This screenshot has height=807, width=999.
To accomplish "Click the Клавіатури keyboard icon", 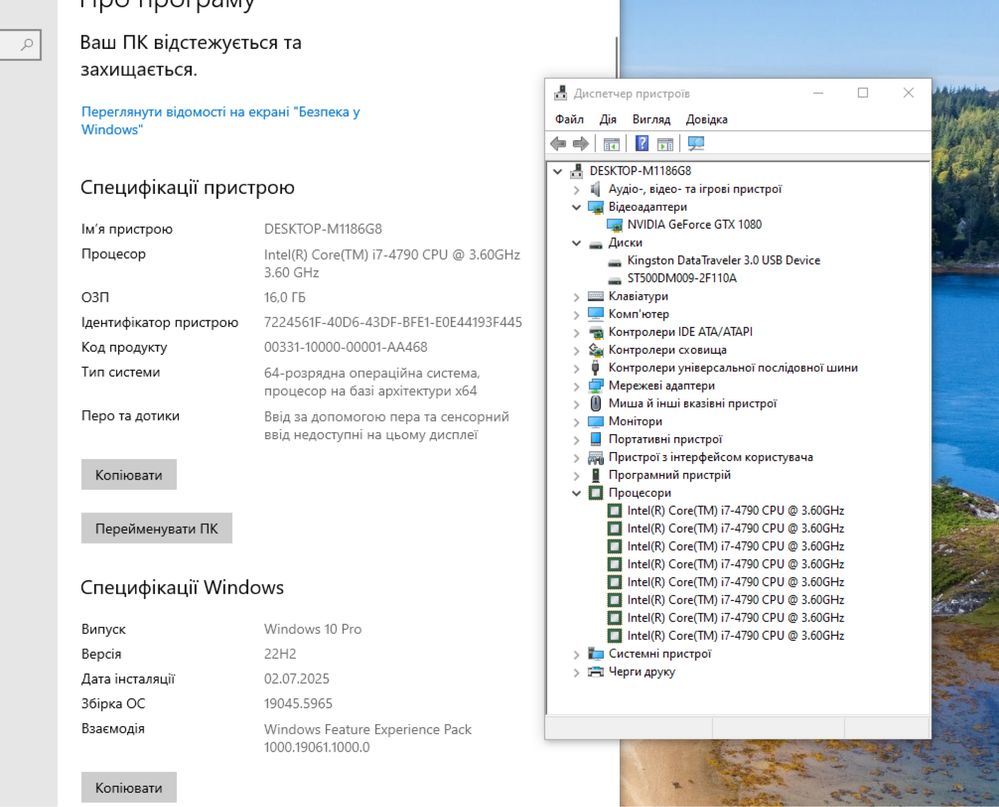I will (596, 296).
